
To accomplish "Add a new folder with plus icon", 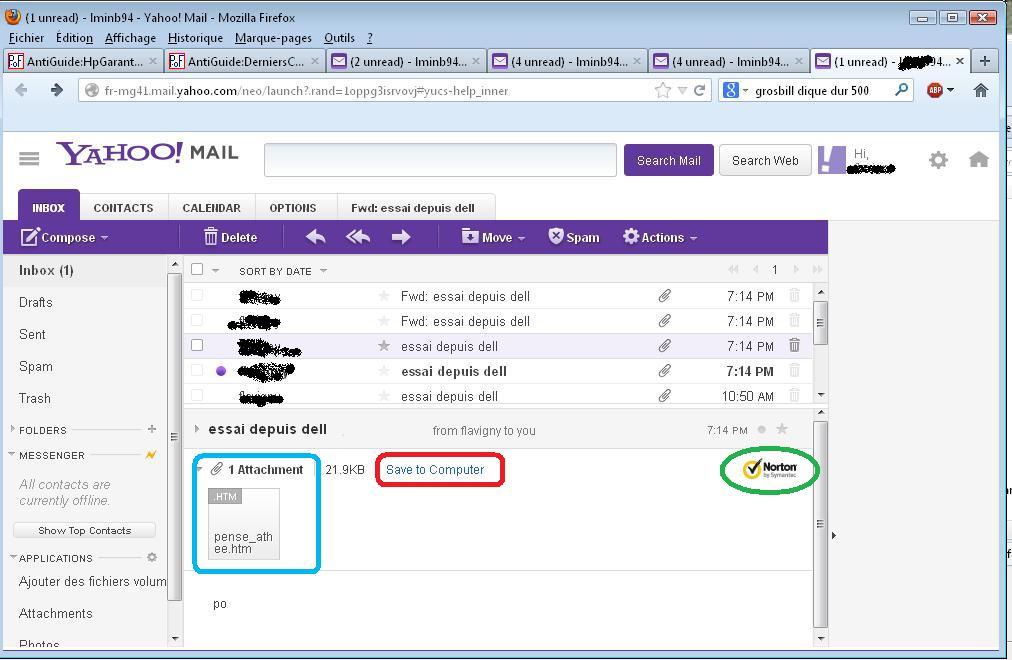I will [152, 429].
